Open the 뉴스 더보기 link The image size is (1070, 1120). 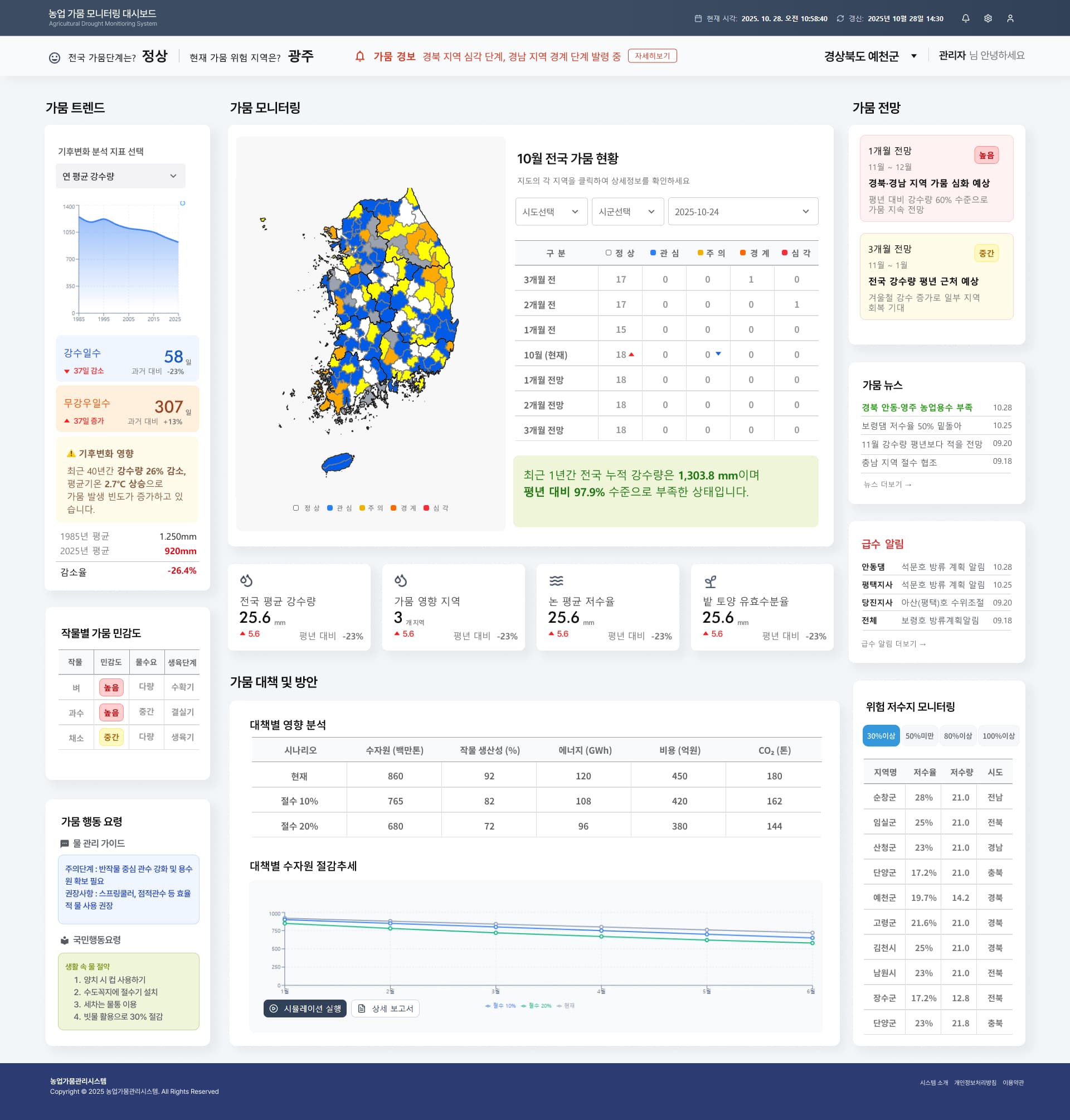887,484
